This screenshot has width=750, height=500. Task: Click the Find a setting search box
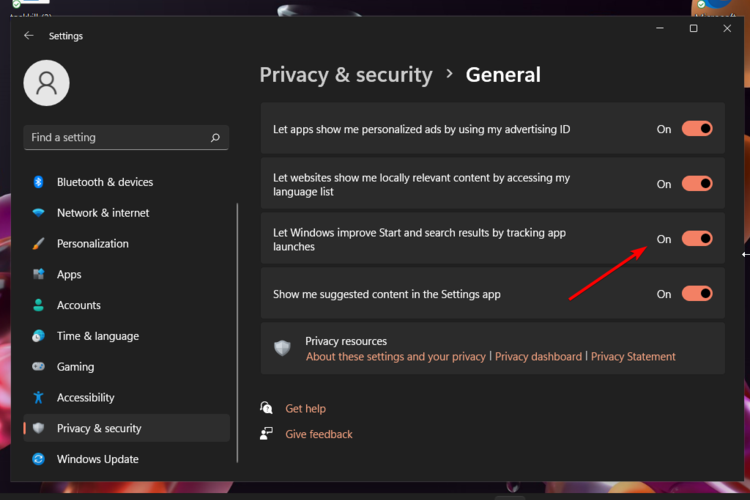(126, 138)
